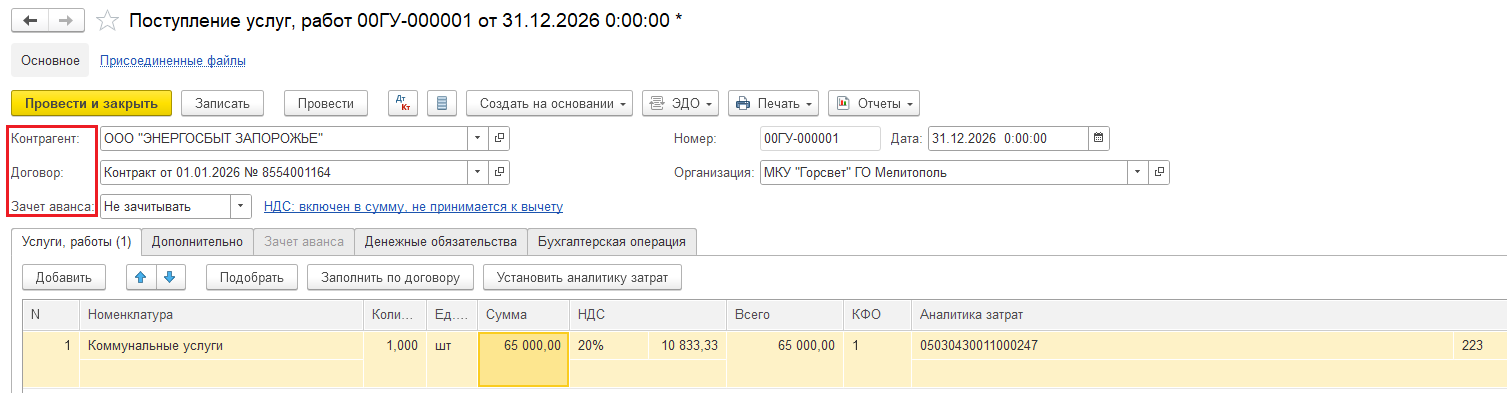The image size is (1507, 393).
Task: Open Договор record with open-form icon
Action: pyautogui.click(x=500, y=172)
